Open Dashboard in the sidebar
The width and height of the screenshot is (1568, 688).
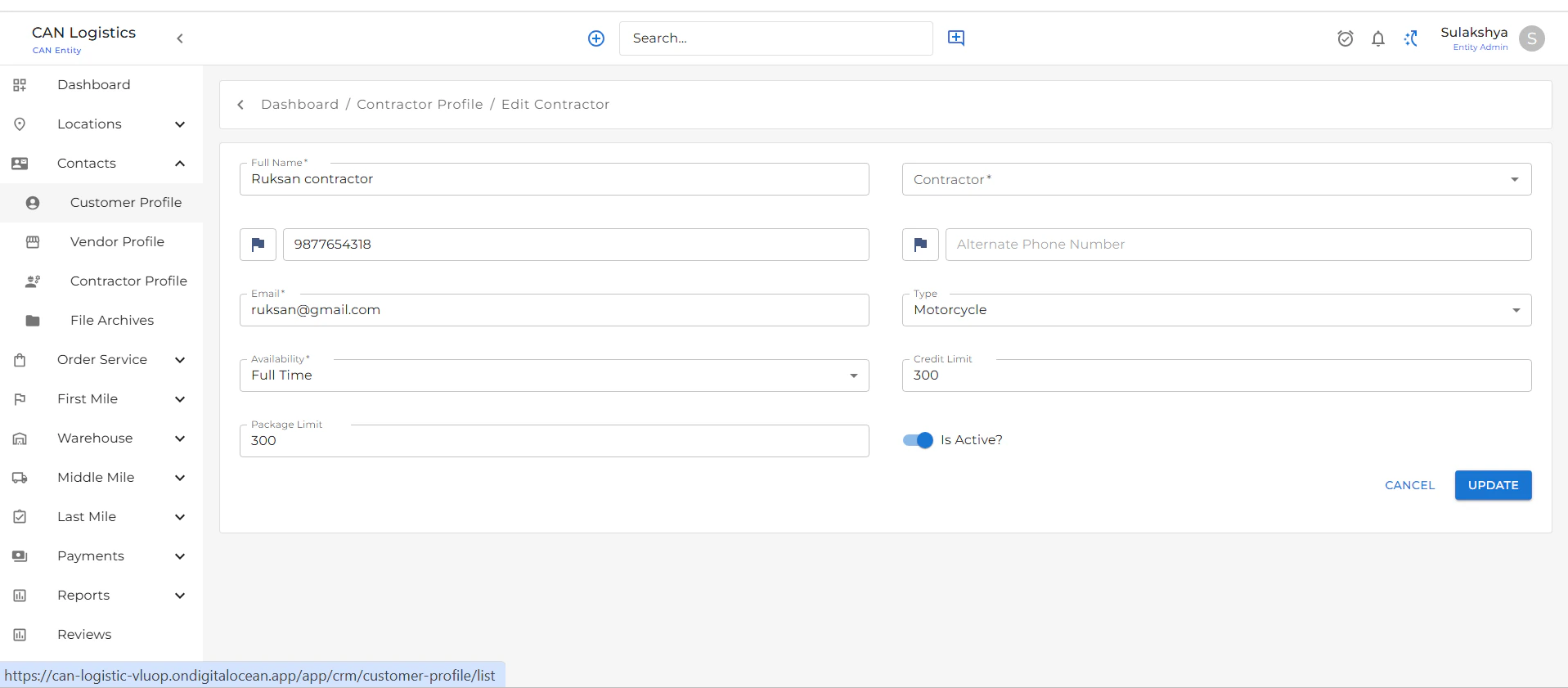(101, 85)
